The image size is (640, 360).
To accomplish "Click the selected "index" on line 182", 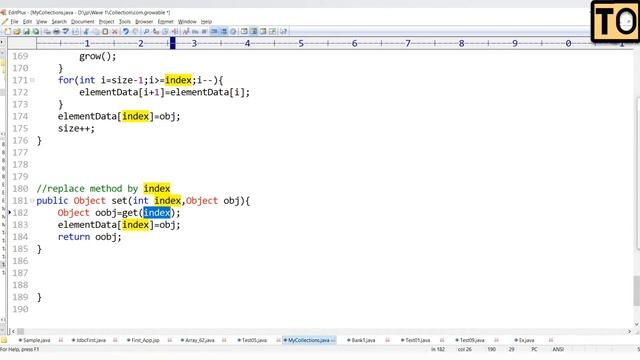I will click(x=157, y=213).
